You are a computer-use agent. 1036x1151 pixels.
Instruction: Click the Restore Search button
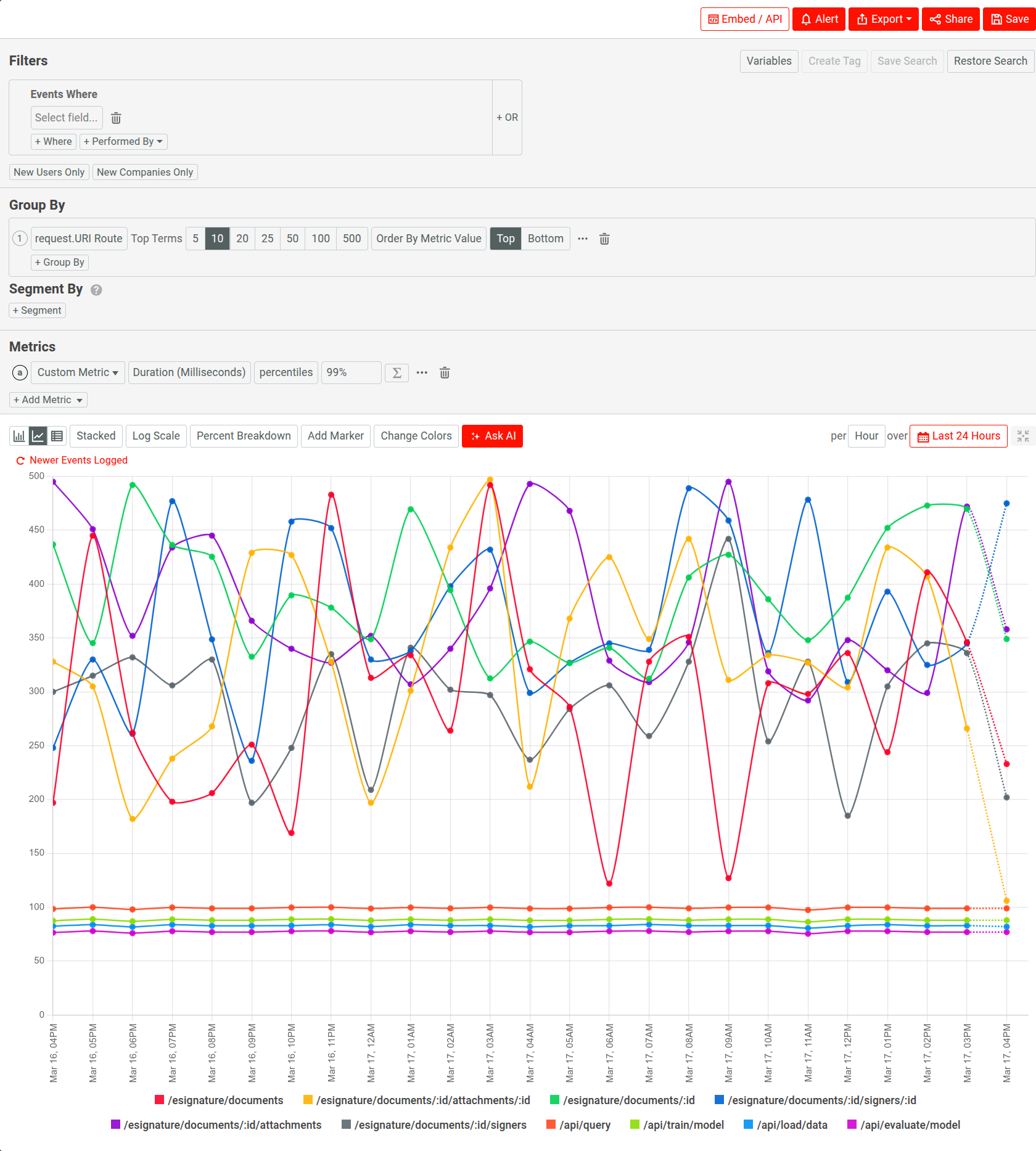point(990,61)
